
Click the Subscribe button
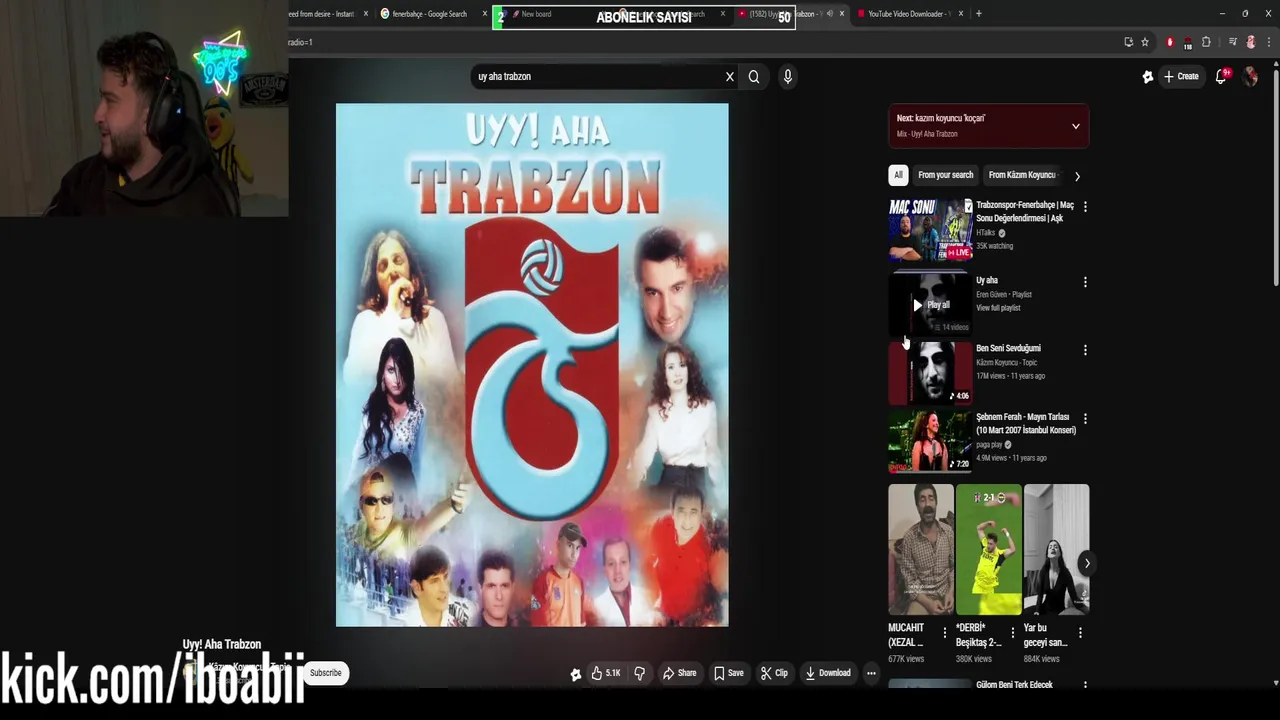[326, 673]
